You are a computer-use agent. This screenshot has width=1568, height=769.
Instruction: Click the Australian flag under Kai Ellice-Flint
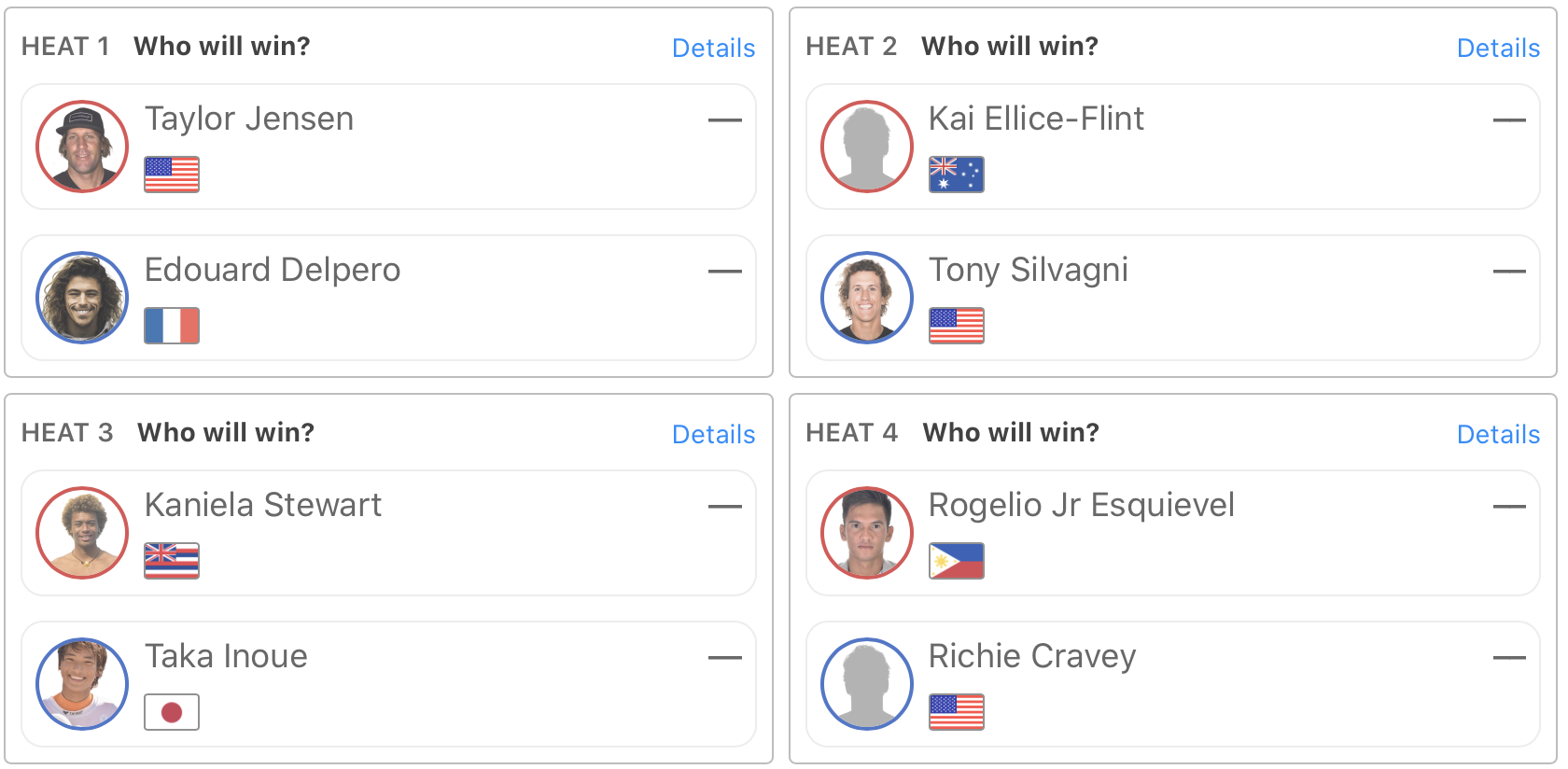click(957, 175)
